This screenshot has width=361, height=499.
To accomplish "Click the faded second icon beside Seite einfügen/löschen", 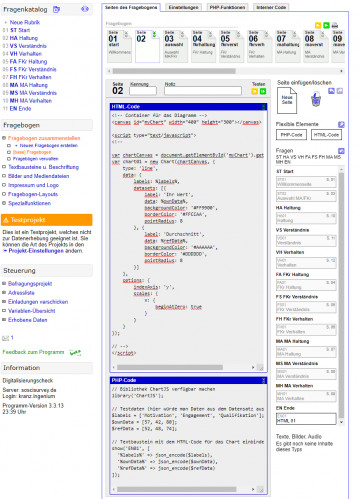I will click(340, 91).
